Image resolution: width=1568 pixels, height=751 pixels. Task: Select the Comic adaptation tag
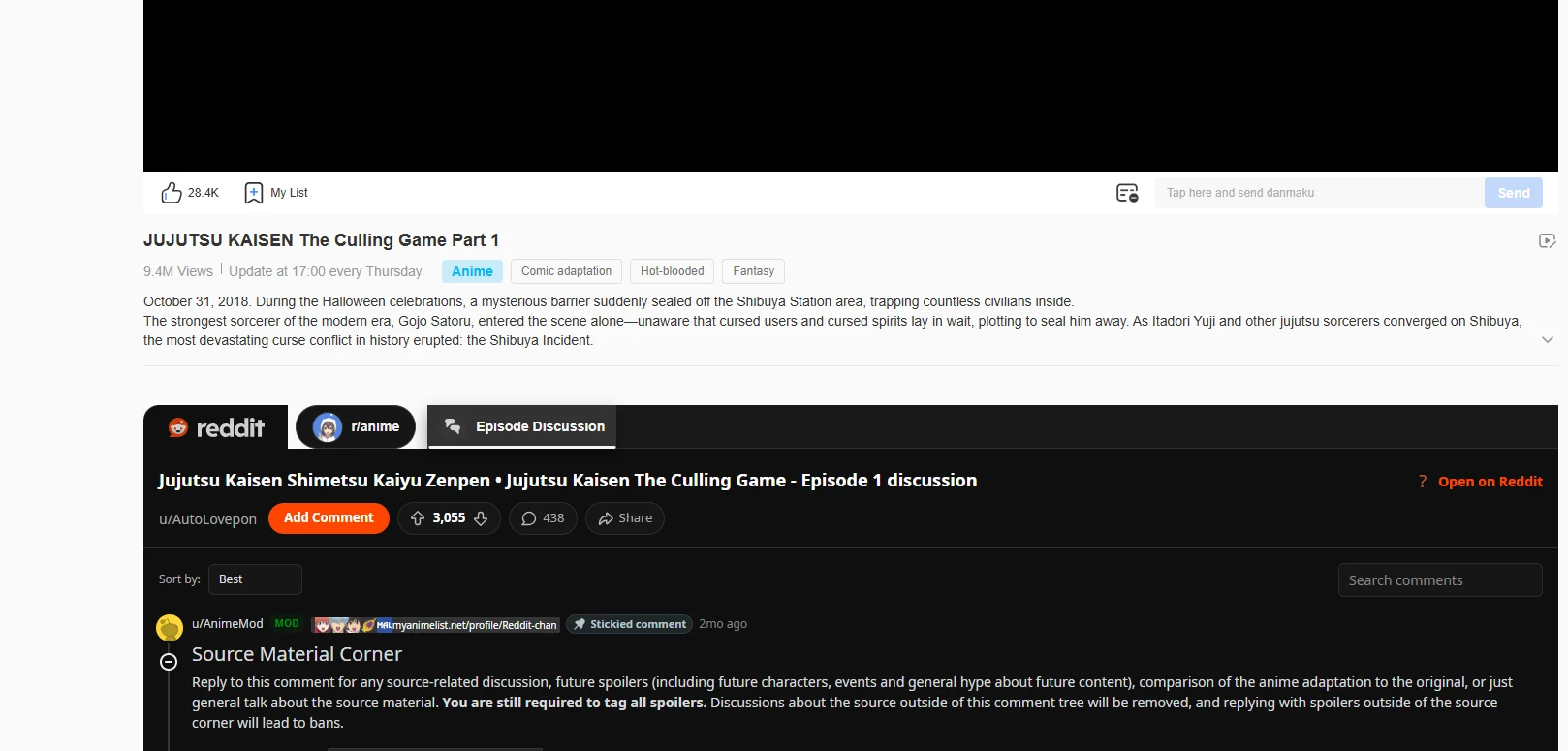tap(567, 271)
